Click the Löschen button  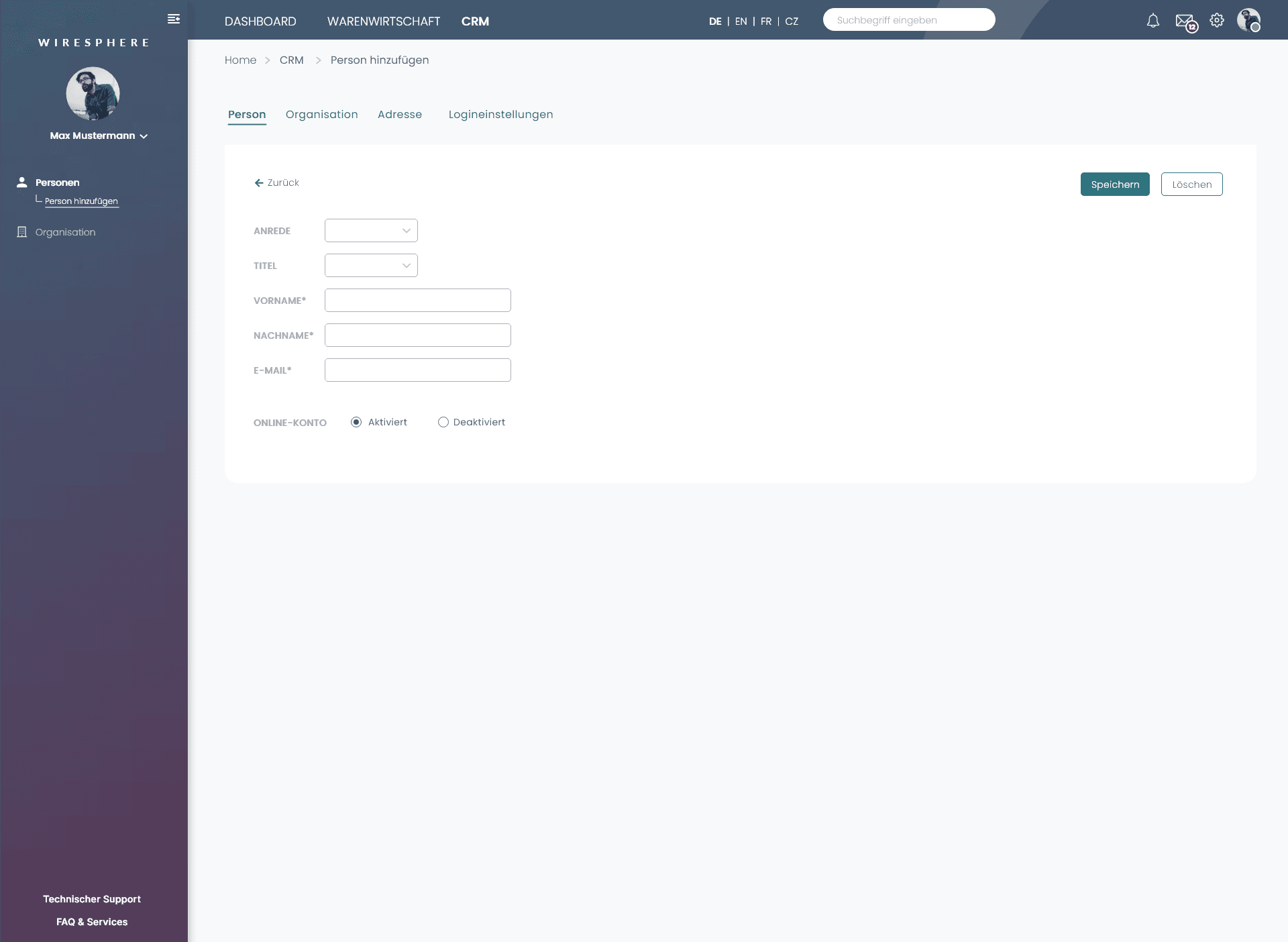tap(1191, 185)
